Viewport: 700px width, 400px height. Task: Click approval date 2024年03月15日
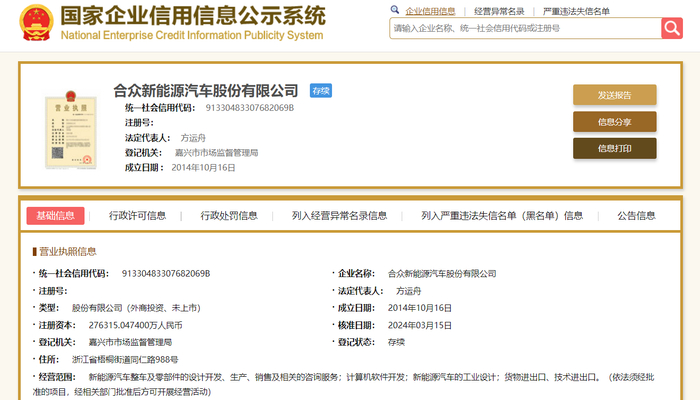click(420, 325)
